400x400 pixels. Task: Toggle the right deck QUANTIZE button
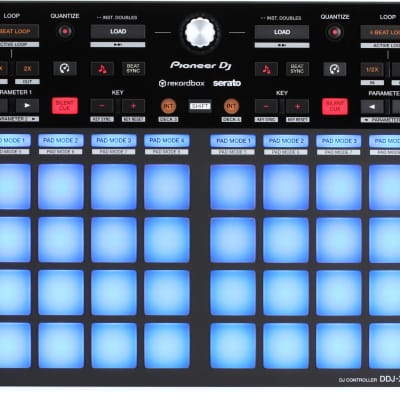pos(335,32)
